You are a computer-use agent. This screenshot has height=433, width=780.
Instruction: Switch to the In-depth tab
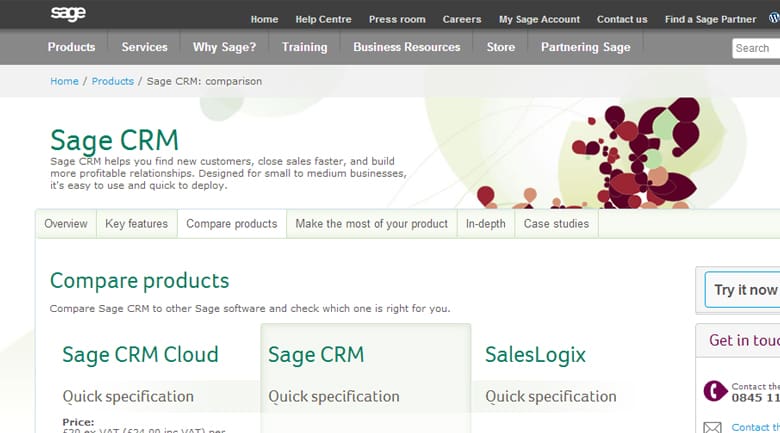pyautogui.click(x=486, y=224)
